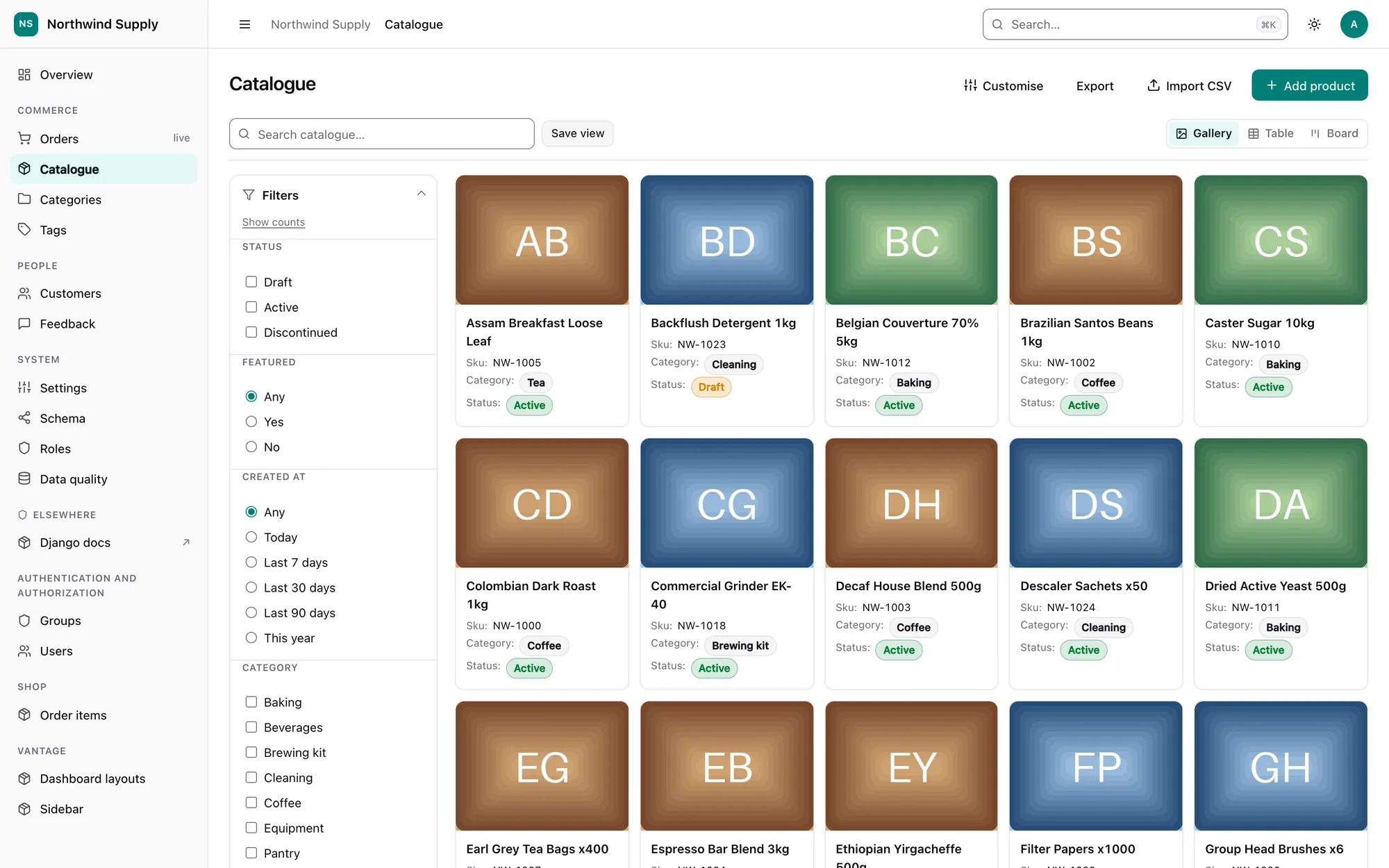Check the Discontinued status checkbox
This screenshot has width=1389, height=868.
point(251,332)
